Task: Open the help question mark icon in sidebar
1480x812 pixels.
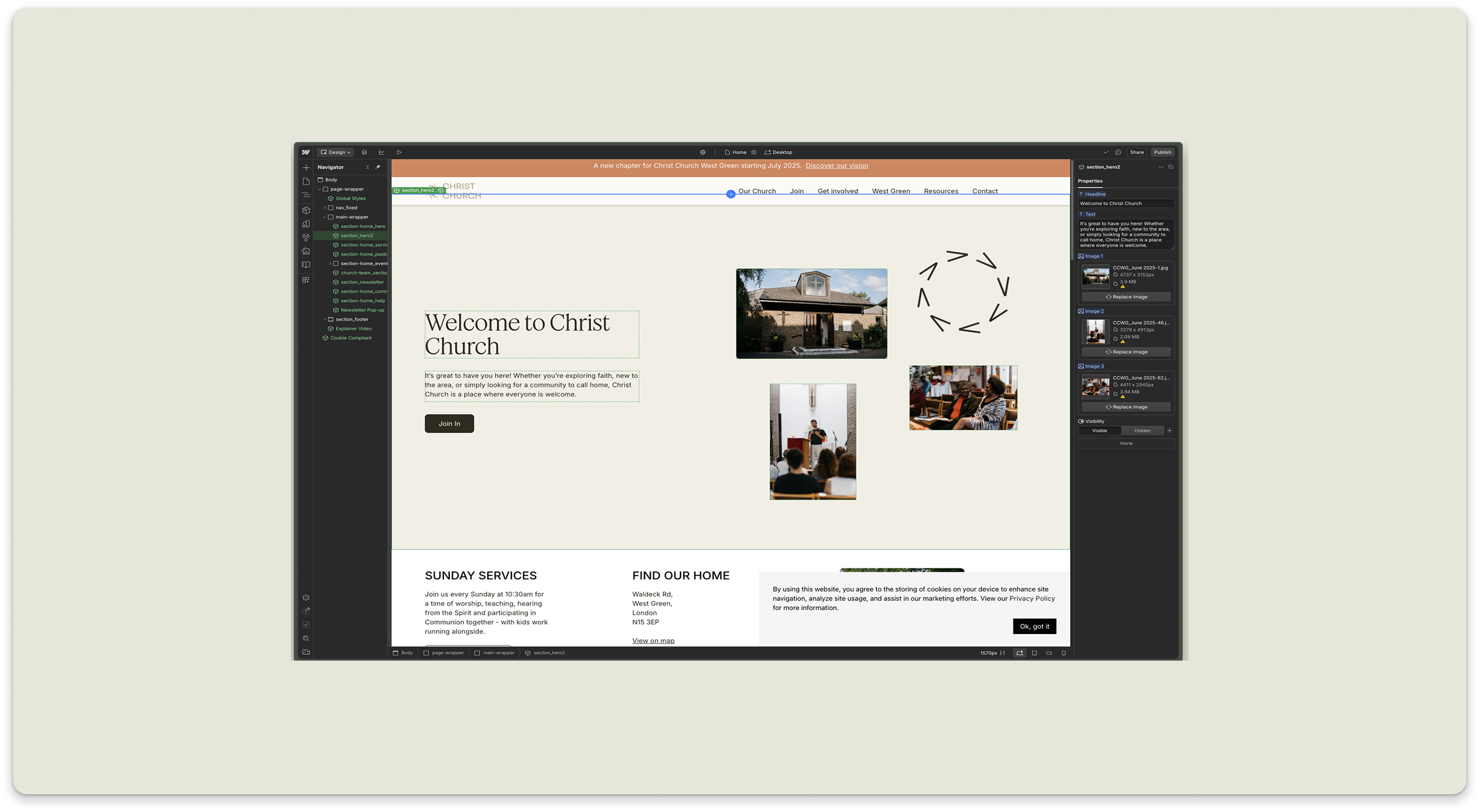Action: [x=306, y=611]
